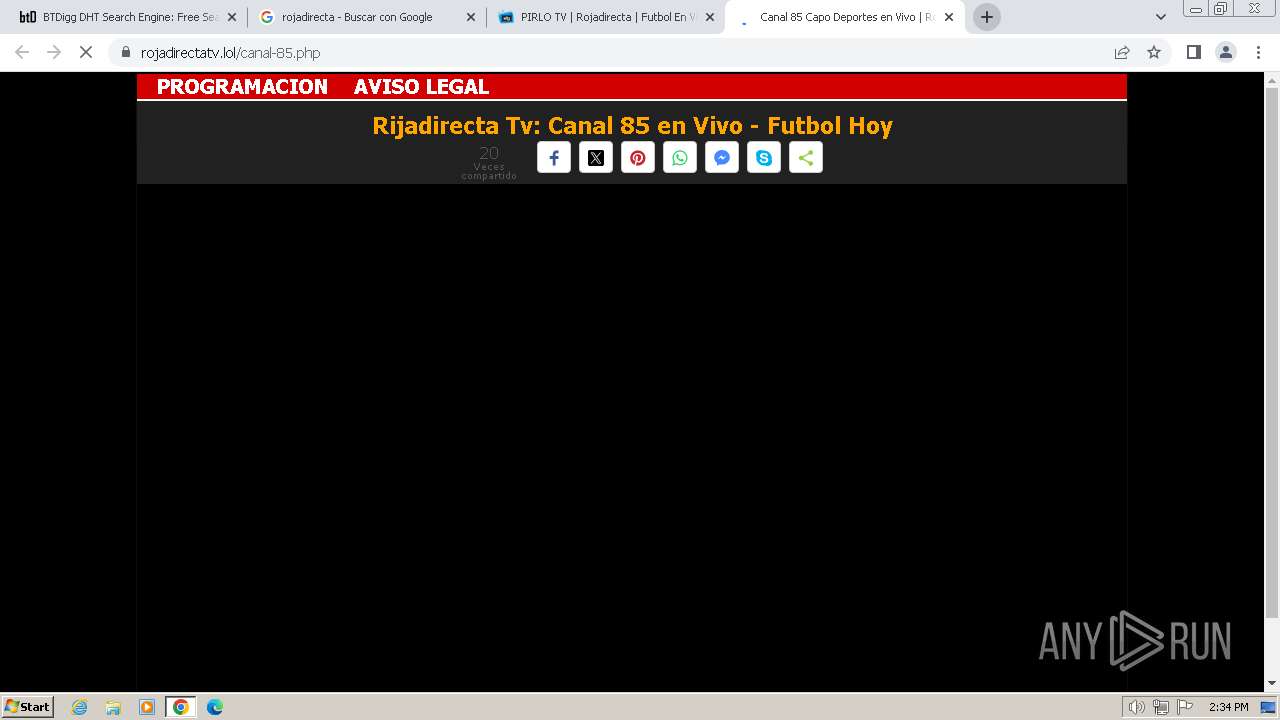The width and height of the screenshot is (1280, 720).
Task: Open Windows Media Player from taskbar
Action: click(147, 707)
